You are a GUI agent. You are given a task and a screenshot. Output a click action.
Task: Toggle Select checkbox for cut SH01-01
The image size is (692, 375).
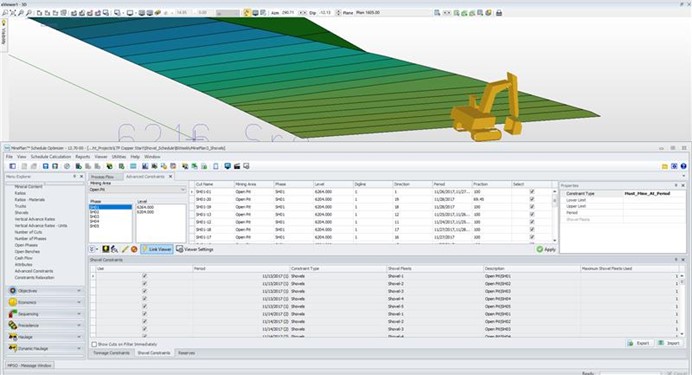click(532, 192)
